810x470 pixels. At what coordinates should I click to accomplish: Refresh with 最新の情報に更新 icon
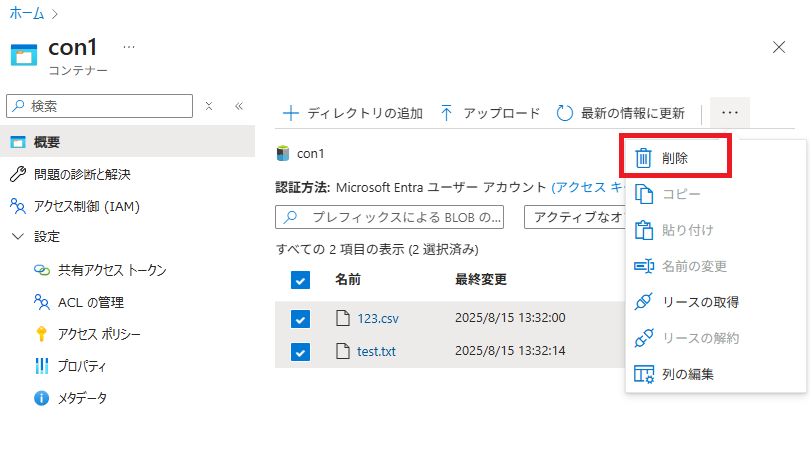(x=564, y=113)
